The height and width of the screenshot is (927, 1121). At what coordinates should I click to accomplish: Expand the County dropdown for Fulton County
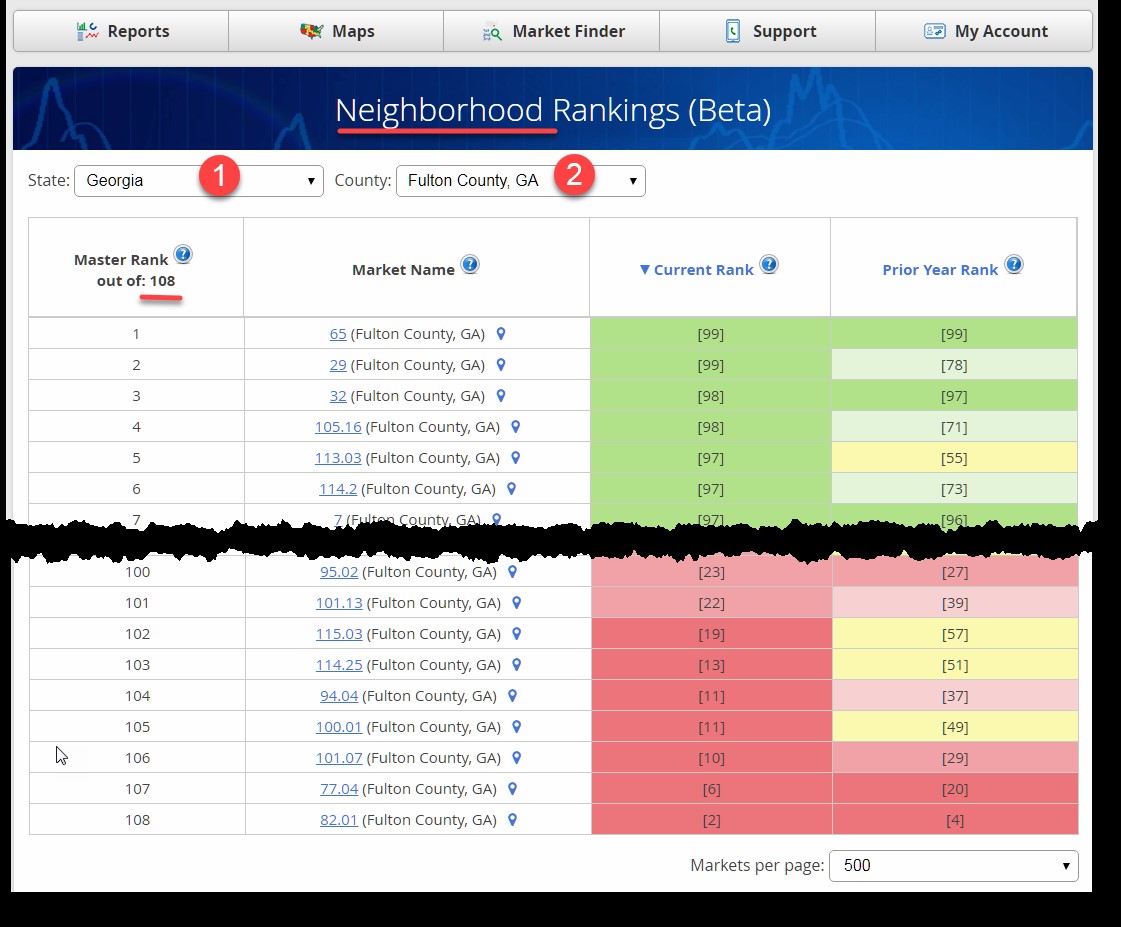[520, 181]
